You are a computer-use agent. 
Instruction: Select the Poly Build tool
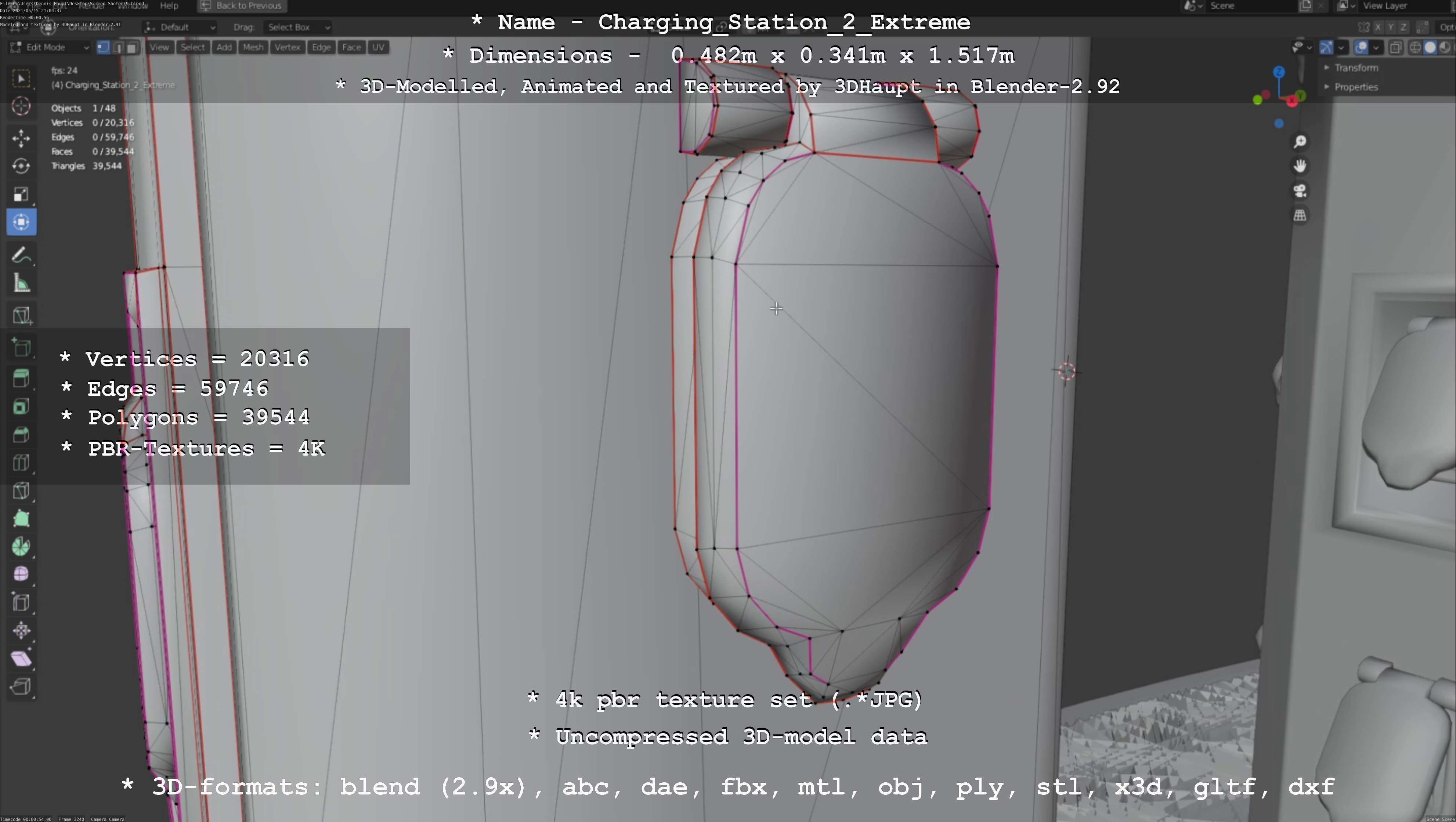[21, 518]
